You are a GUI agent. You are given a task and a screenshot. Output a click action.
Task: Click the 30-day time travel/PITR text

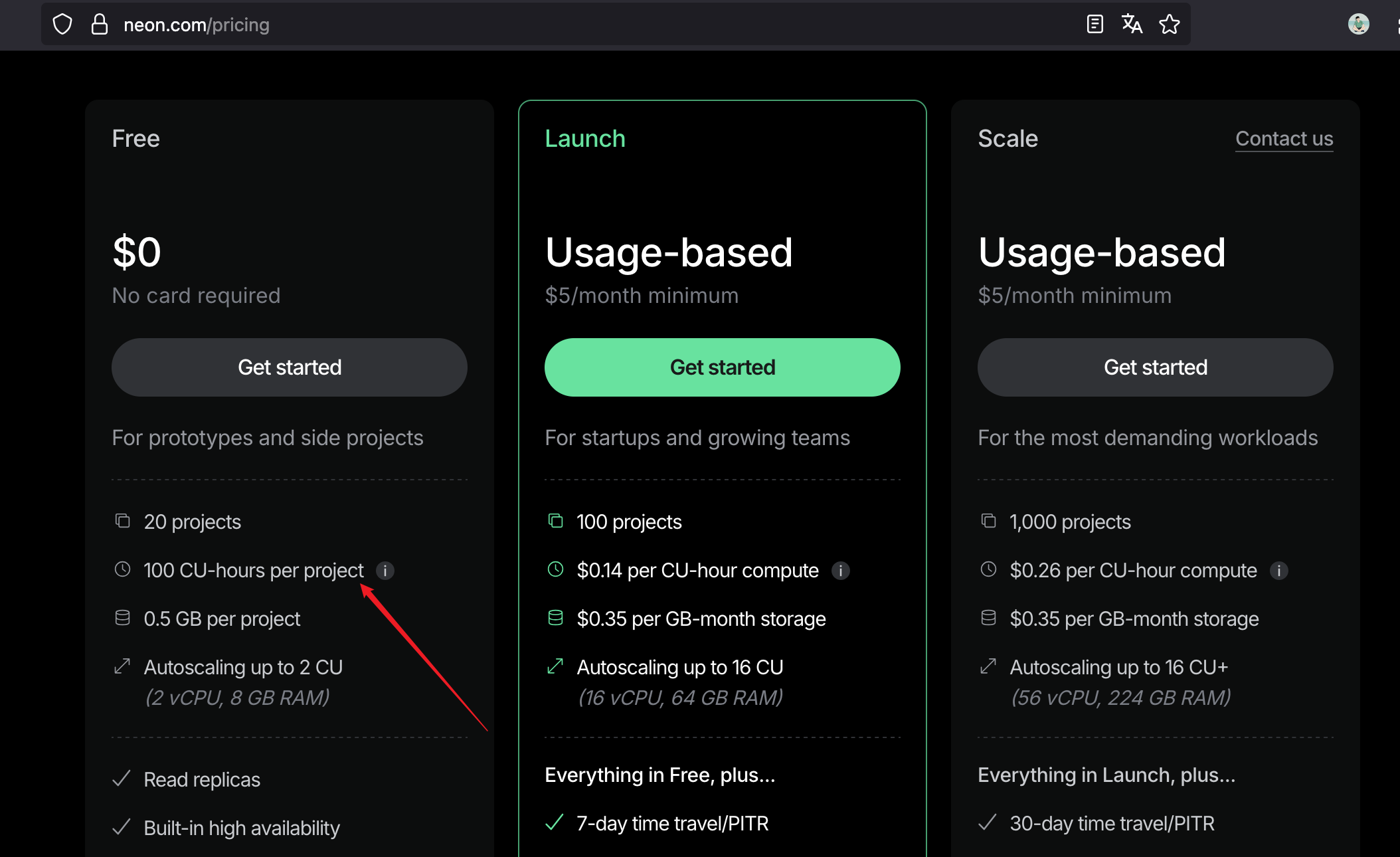(1112, 824)
